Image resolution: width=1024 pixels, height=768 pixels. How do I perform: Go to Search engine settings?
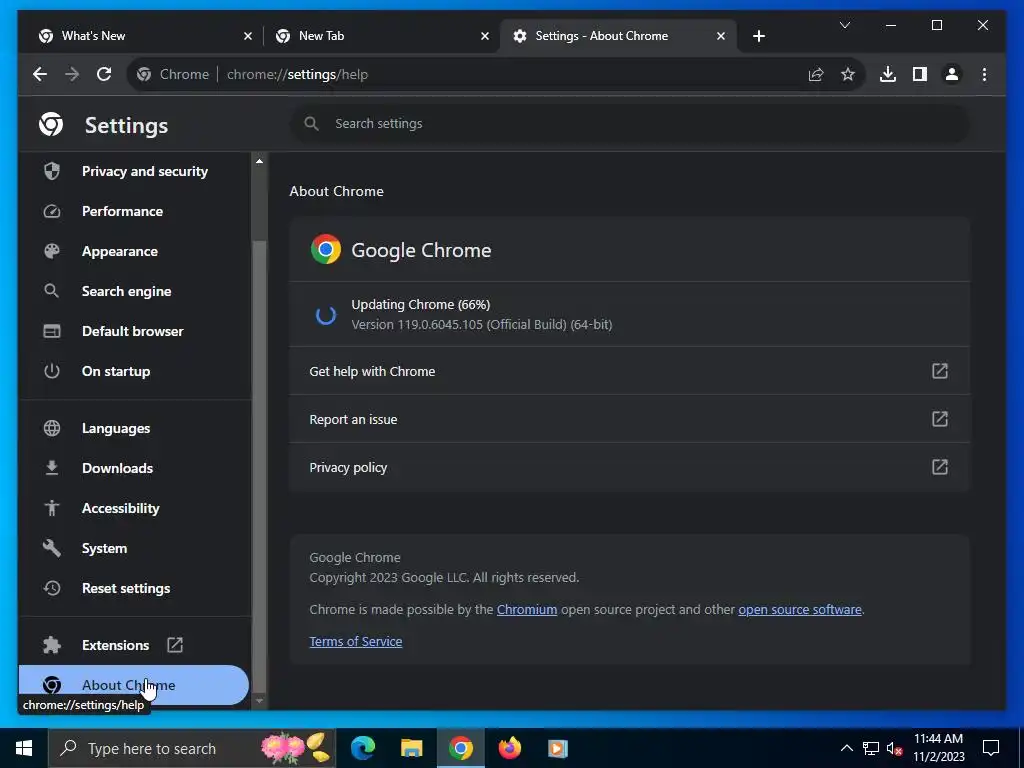(135, 291)
